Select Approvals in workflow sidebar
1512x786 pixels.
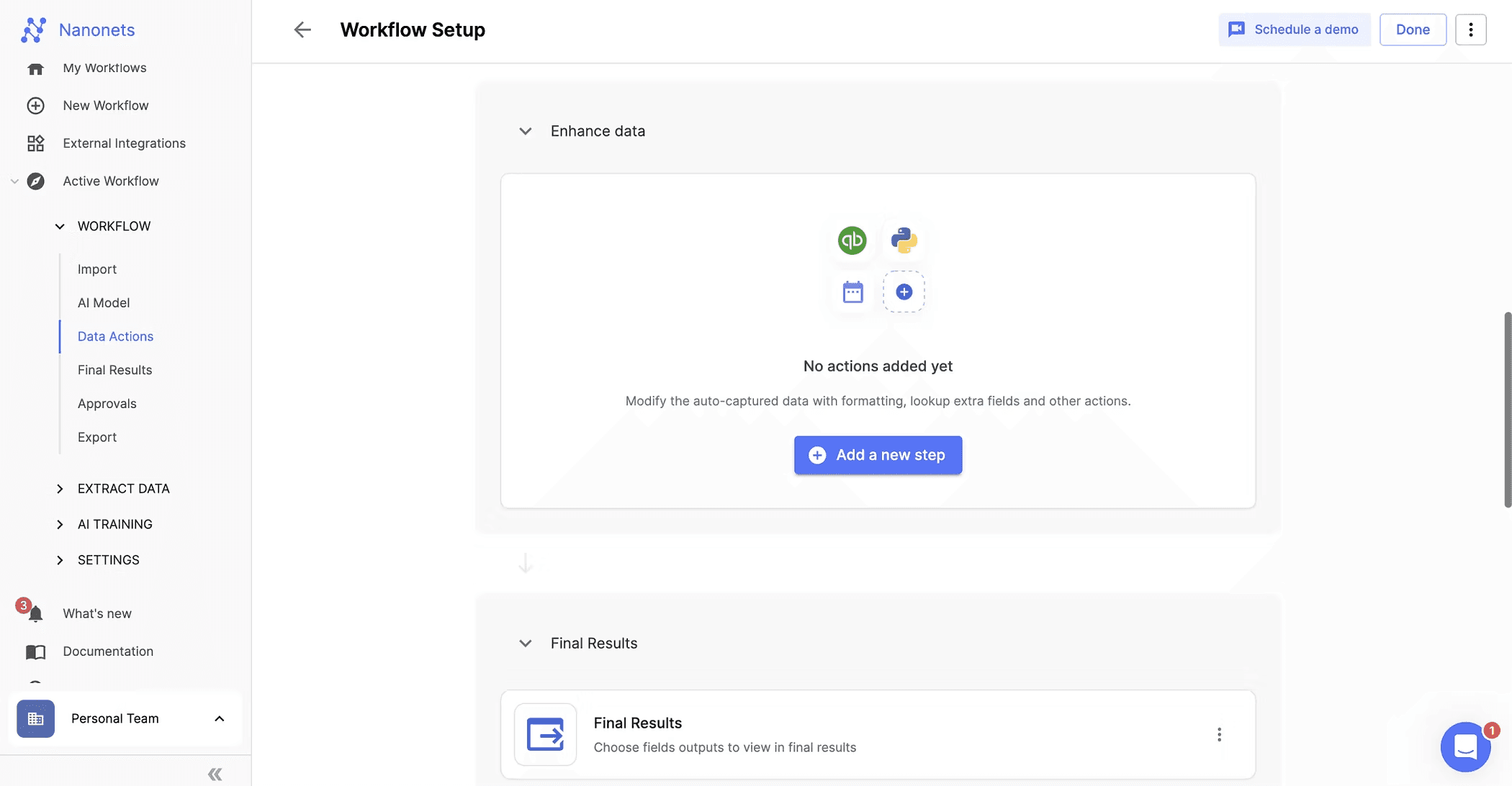tap(107, 404)
